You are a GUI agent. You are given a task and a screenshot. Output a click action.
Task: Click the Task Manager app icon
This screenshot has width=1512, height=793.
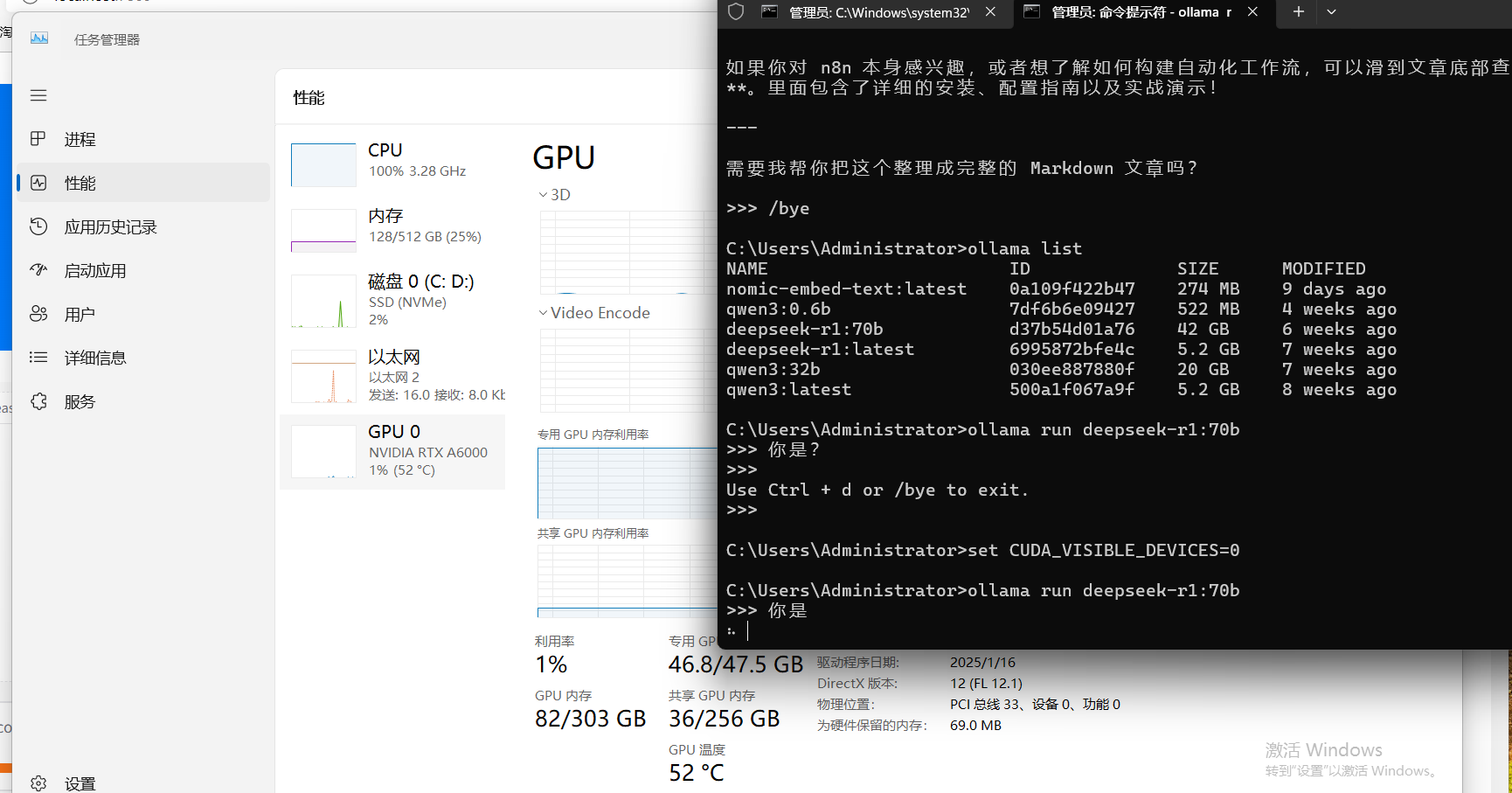click(39, 38)
